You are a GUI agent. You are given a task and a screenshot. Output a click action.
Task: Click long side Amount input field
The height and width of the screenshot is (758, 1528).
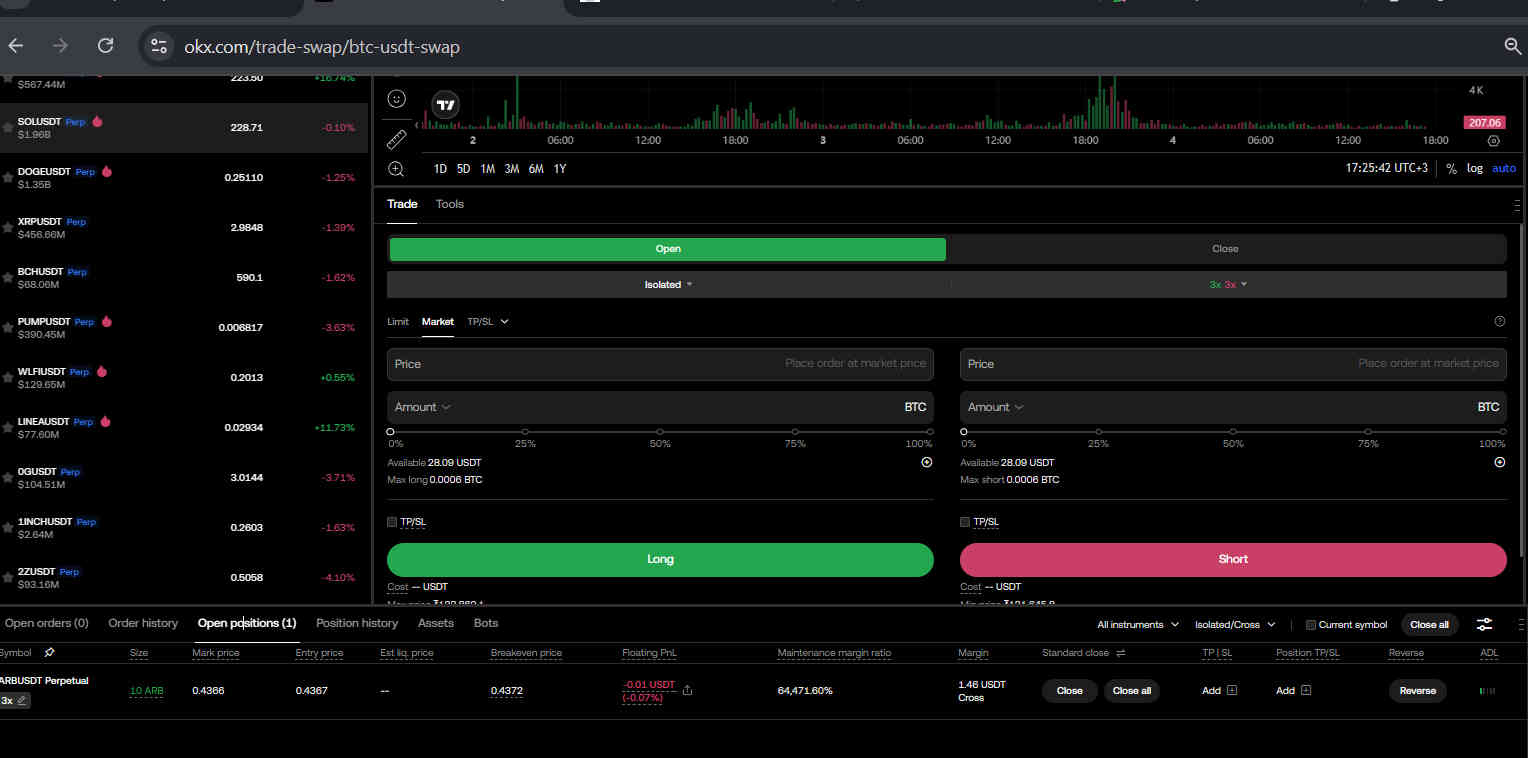660,407
